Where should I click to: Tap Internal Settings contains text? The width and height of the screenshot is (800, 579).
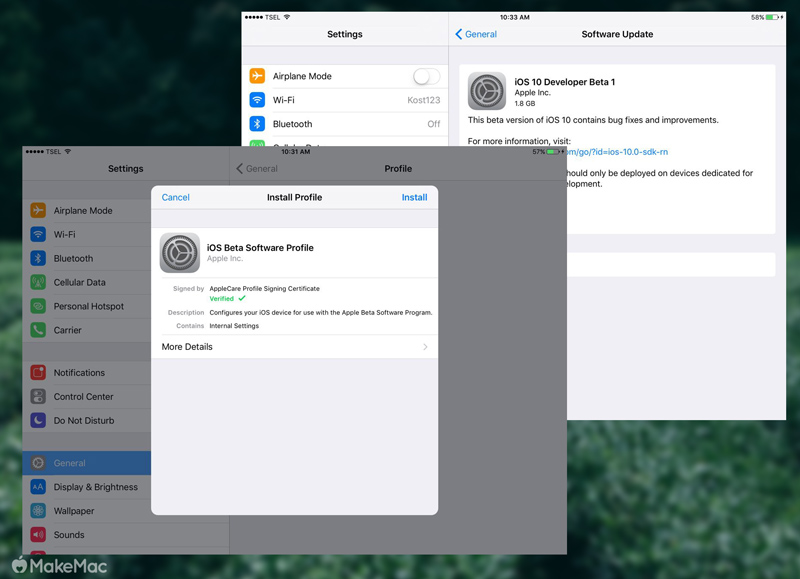234,325
